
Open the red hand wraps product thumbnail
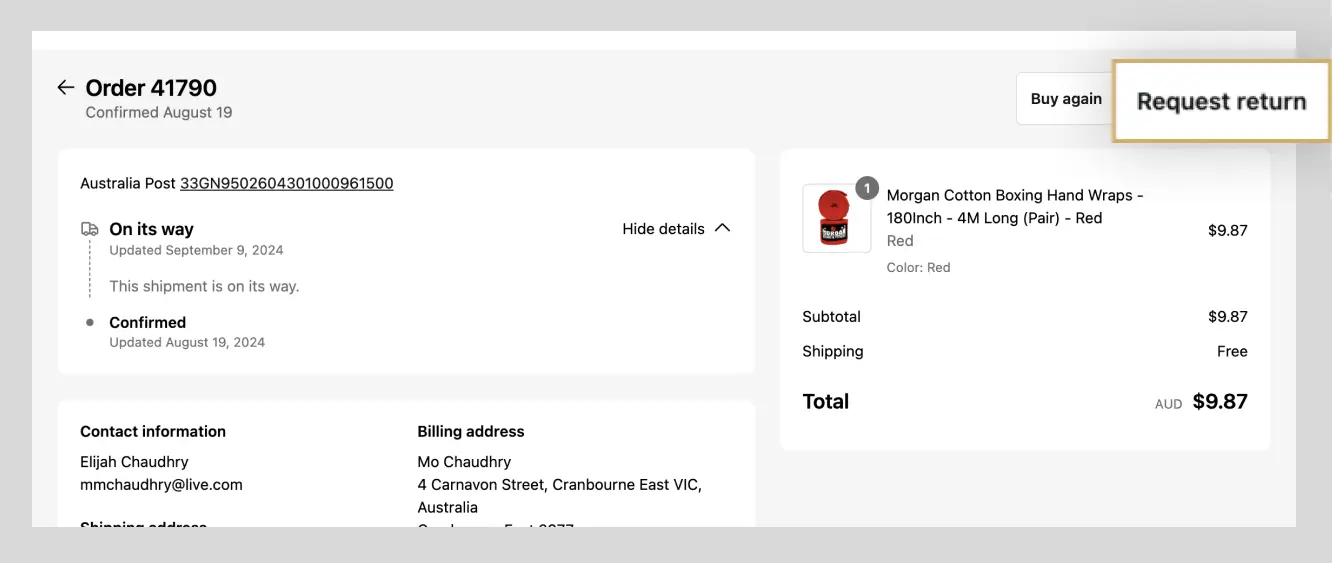[836, 219]
